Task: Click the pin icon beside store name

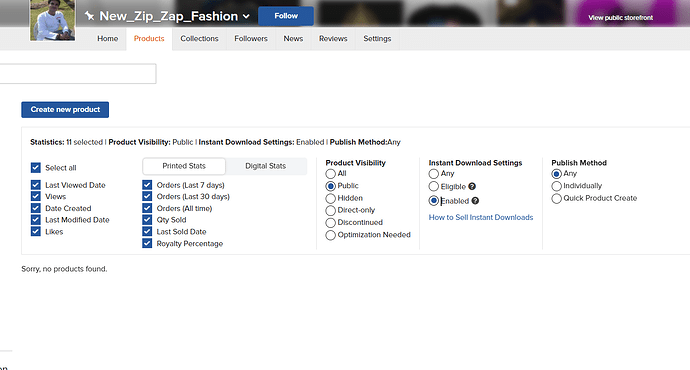Action: pyautogui.click(x=89, y=16)
